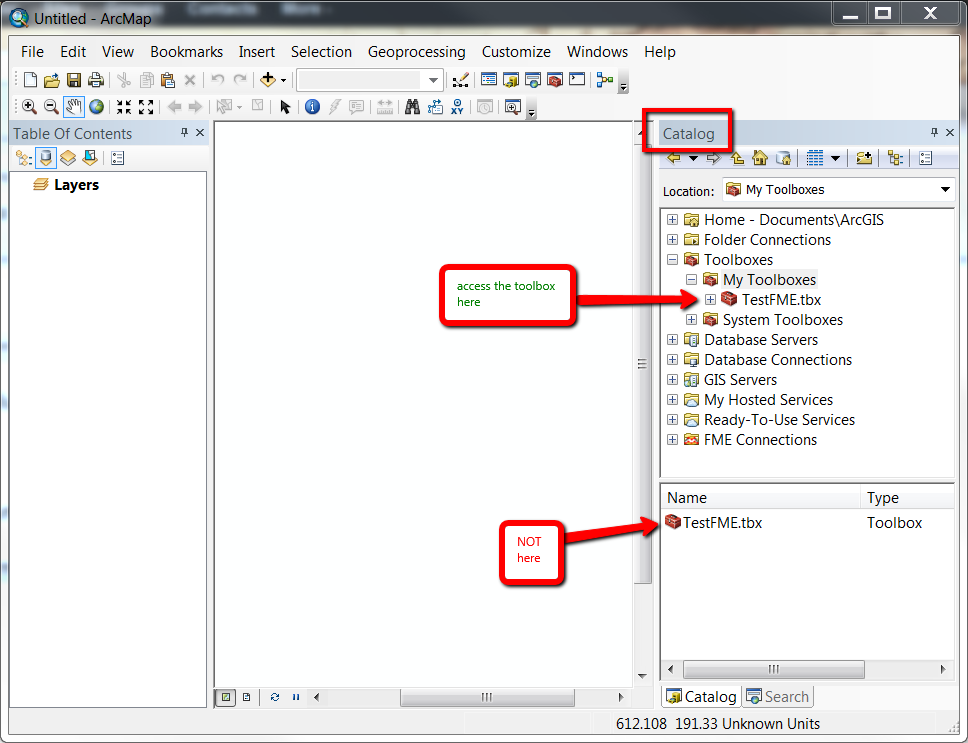
Task: Activate the Zoom In tool
Action: coord(30,107)
